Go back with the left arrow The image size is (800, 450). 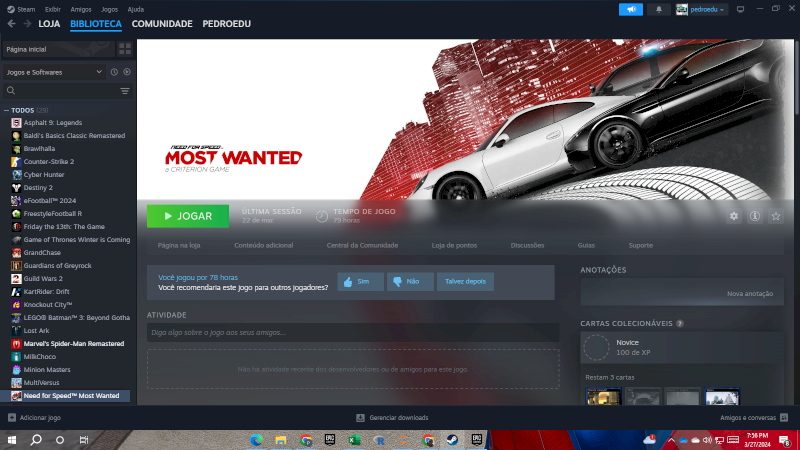point(12,23)
